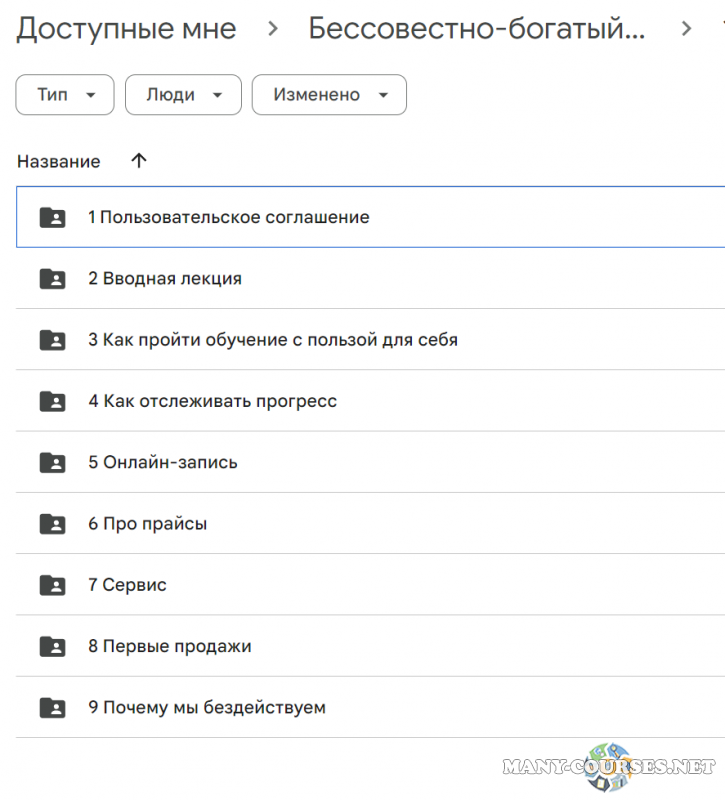Navigate to Бессовестно-богатый breadcrumb folder
The height and width of the screenshot is (800, 725).
point(476,29)
